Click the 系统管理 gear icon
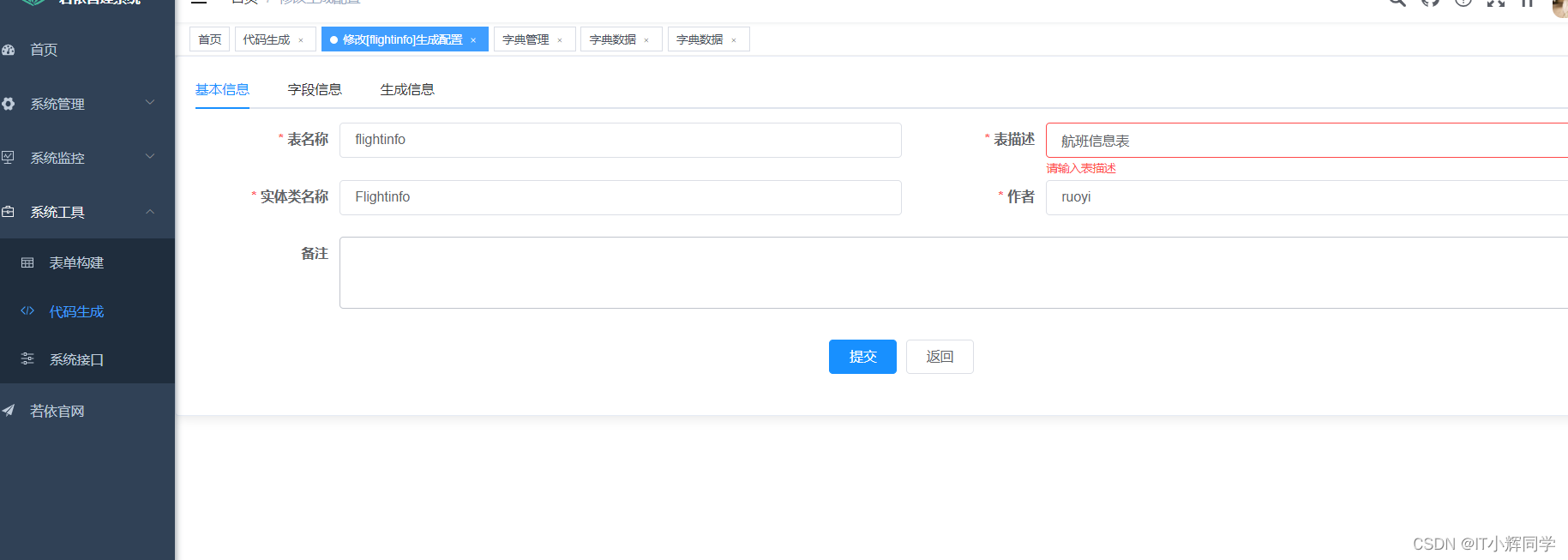 (x=9, y=104)
